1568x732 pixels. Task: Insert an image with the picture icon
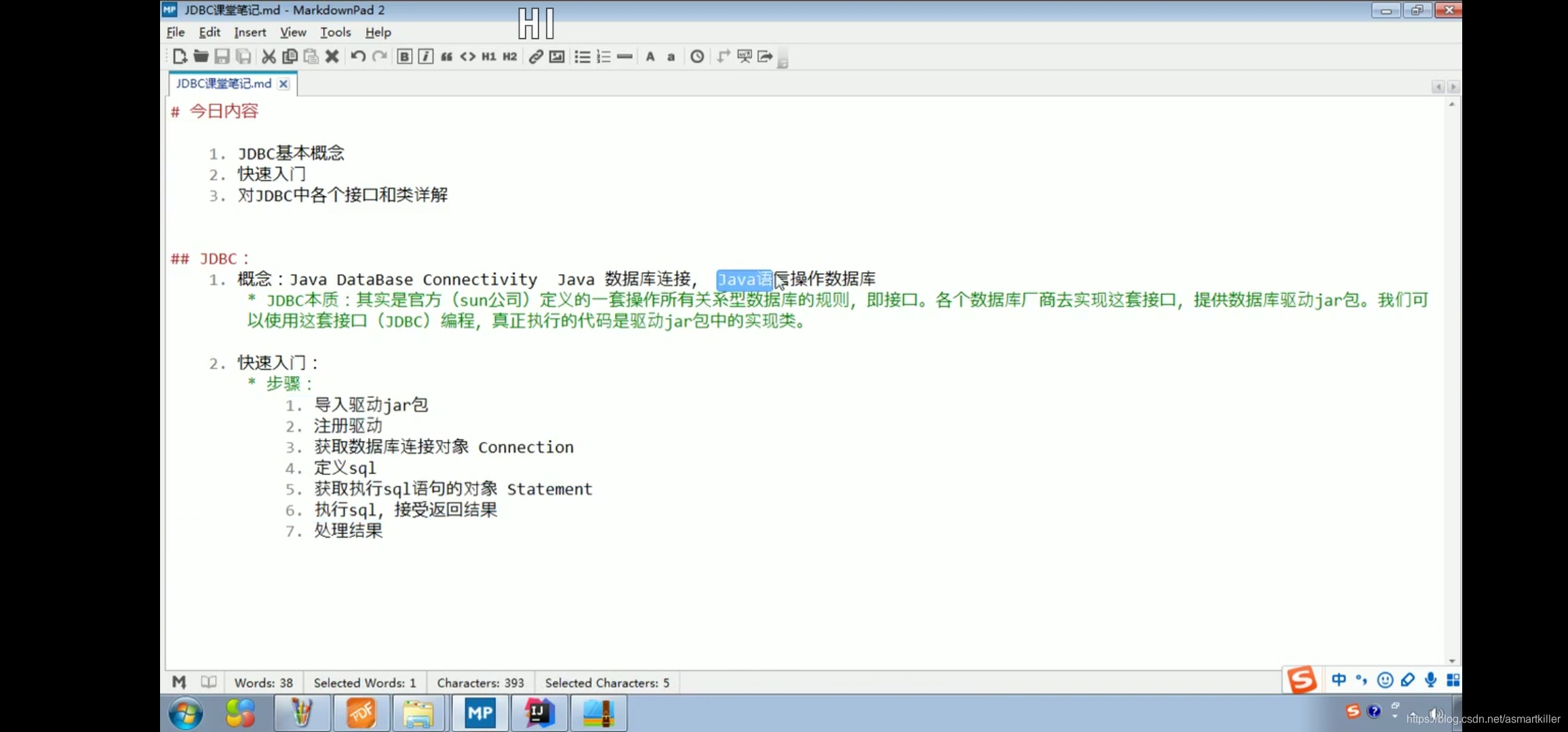pos(557,57)
